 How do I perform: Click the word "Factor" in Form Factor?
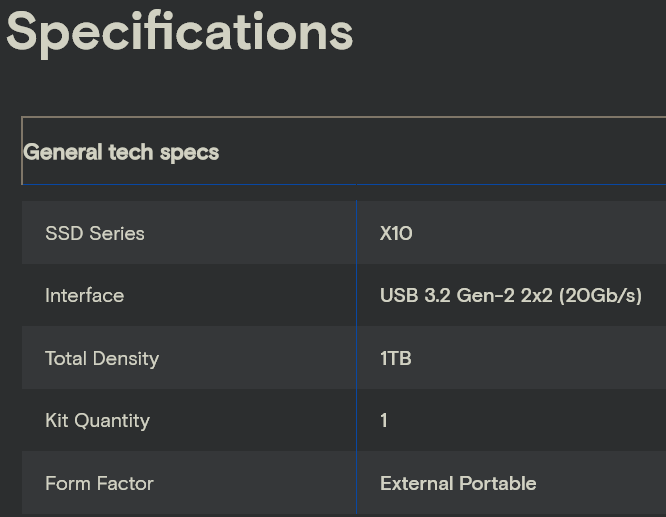126,483
